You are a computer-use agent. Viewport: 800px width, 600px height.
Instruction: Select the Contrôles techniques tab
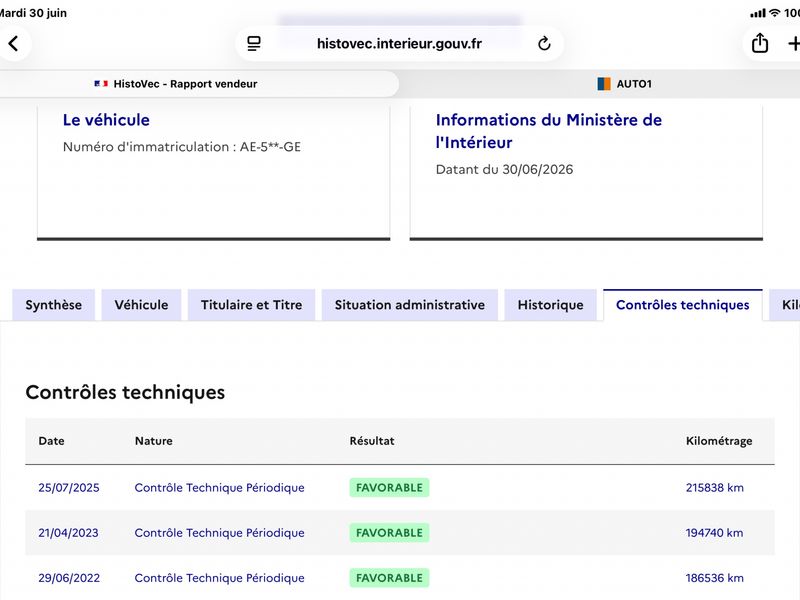tap(683, 305)
